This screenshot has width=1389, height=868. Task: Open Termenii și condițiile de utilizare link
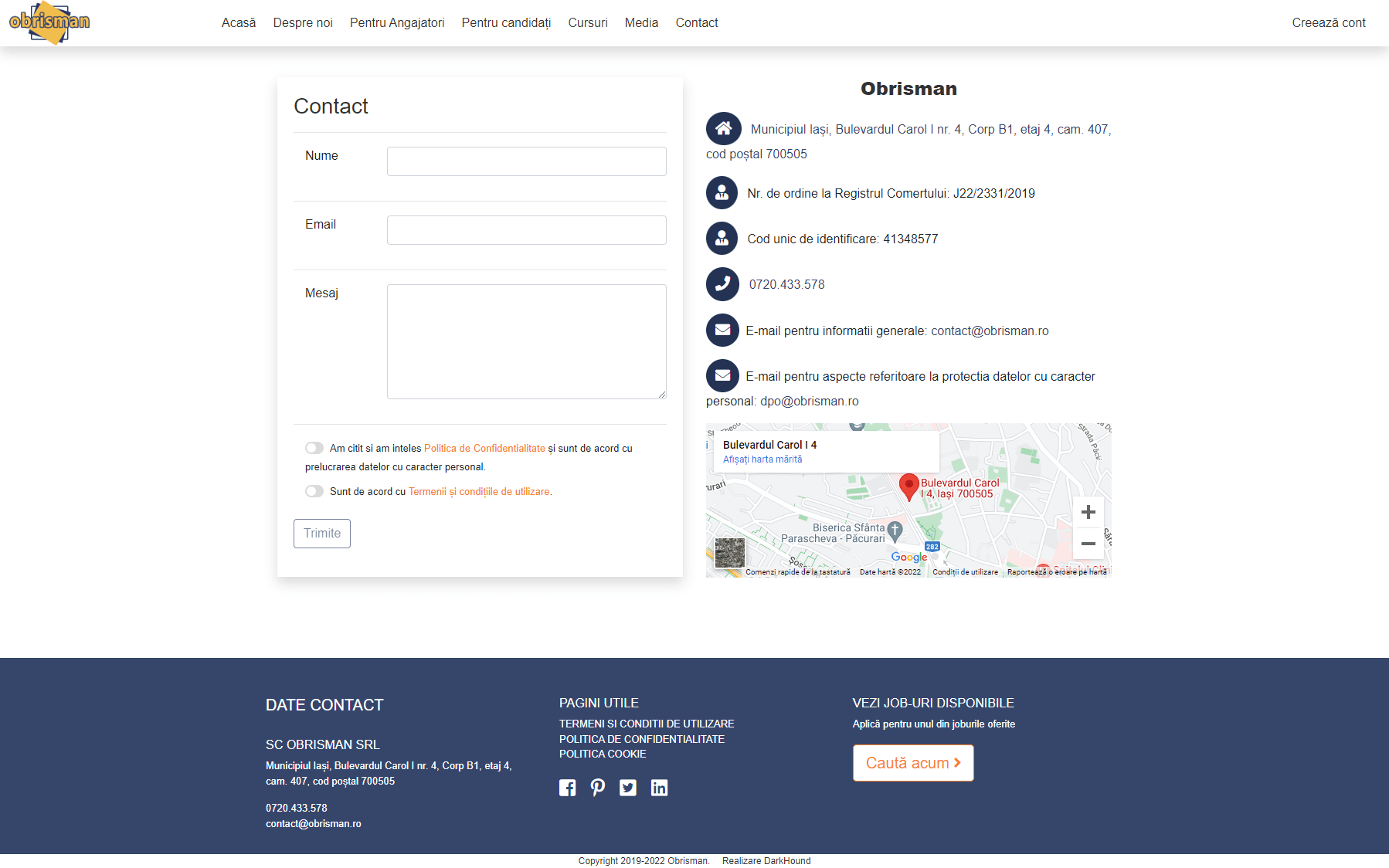coord(479,491)
